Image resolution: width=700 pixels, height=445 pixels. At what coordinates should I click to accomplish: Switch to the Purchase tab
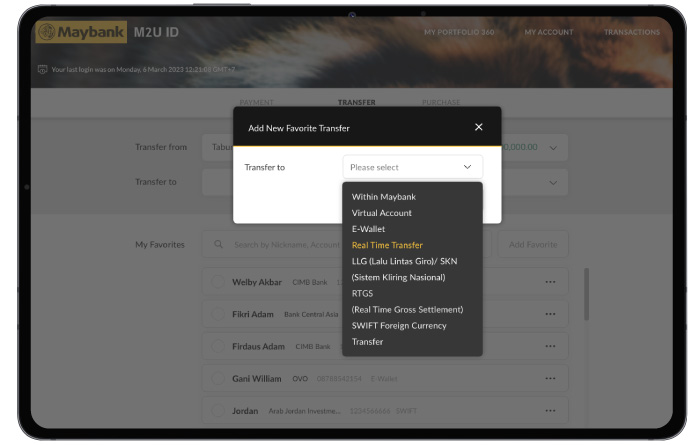(441, 102)
